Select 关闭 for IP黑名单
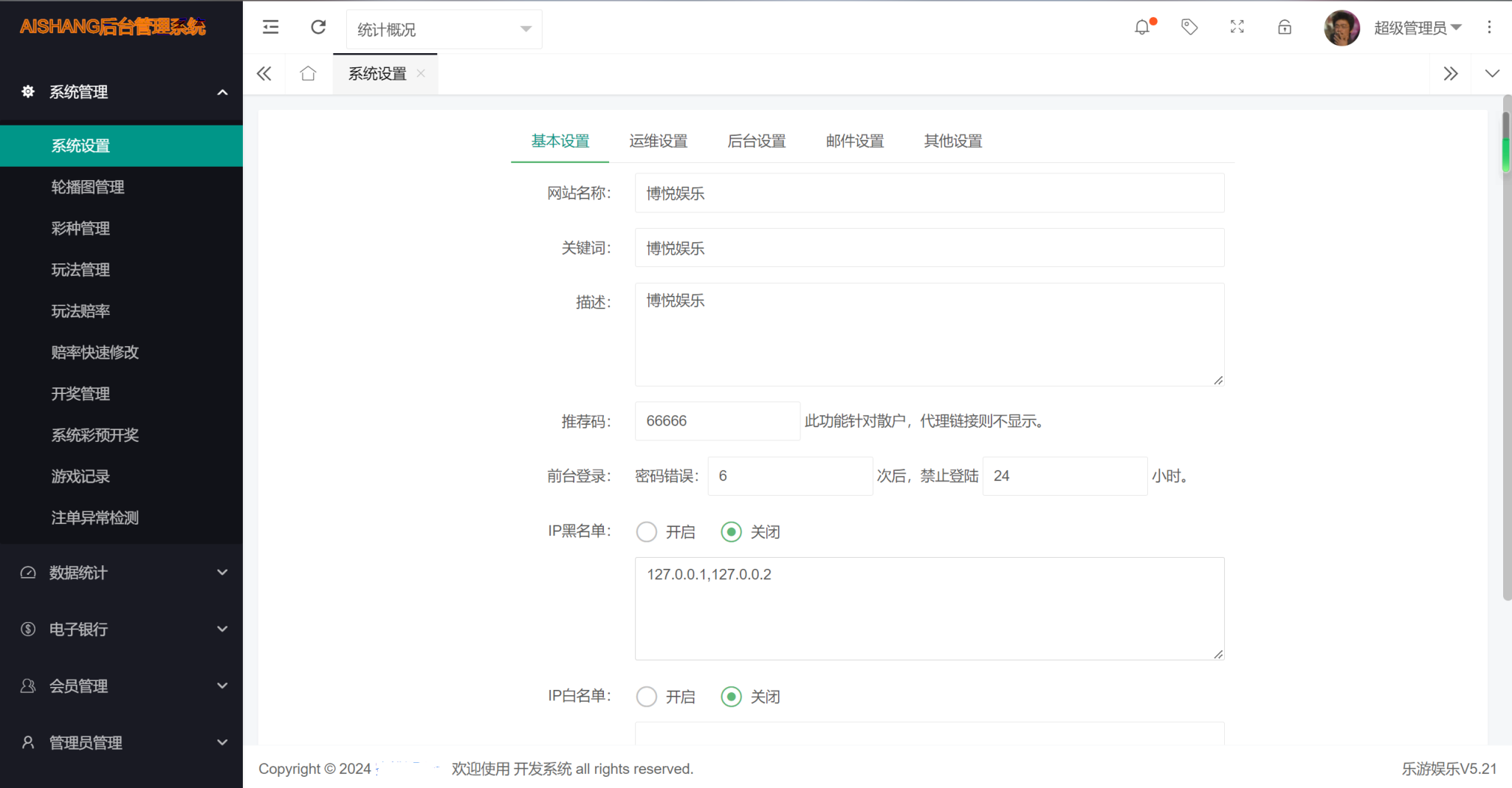This screenshot has height=788, width=1512. pos(731,532)
